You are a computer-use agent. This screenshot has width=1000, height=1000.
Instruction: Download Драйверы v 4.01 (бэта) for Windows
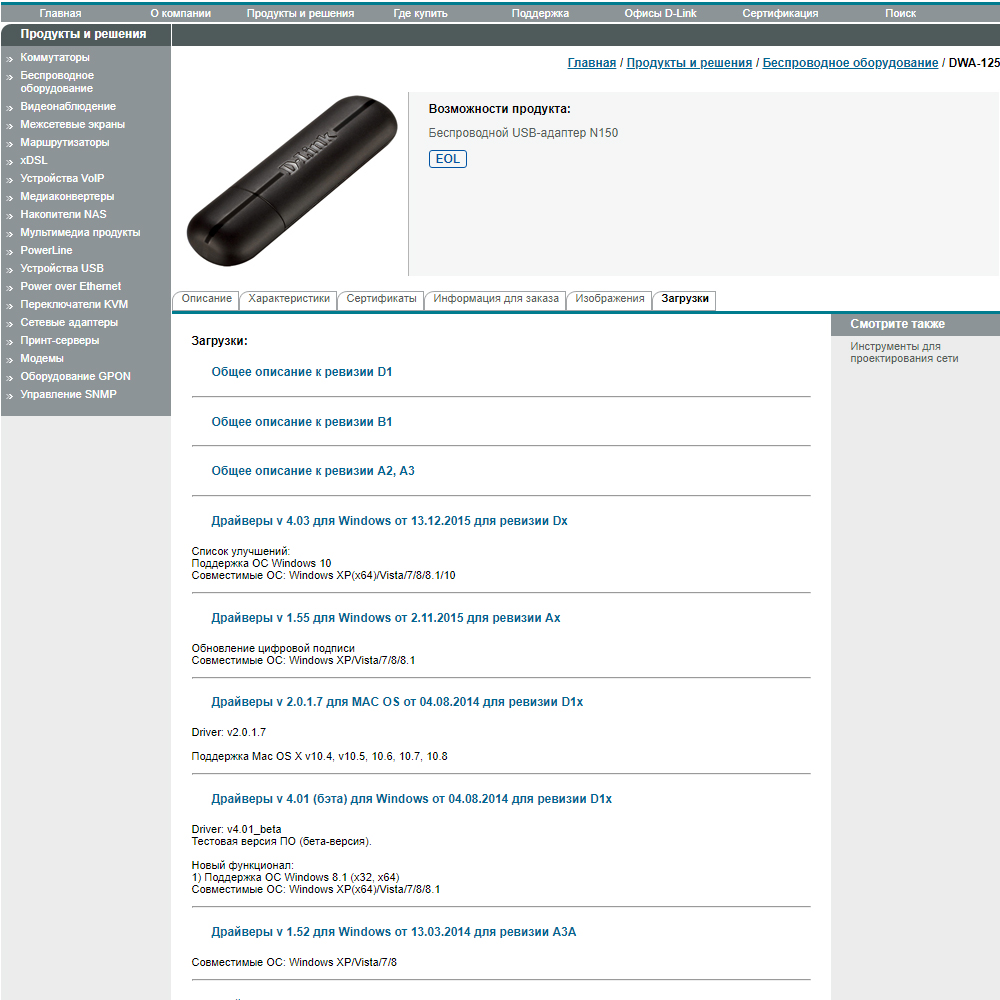pos(411,799)
